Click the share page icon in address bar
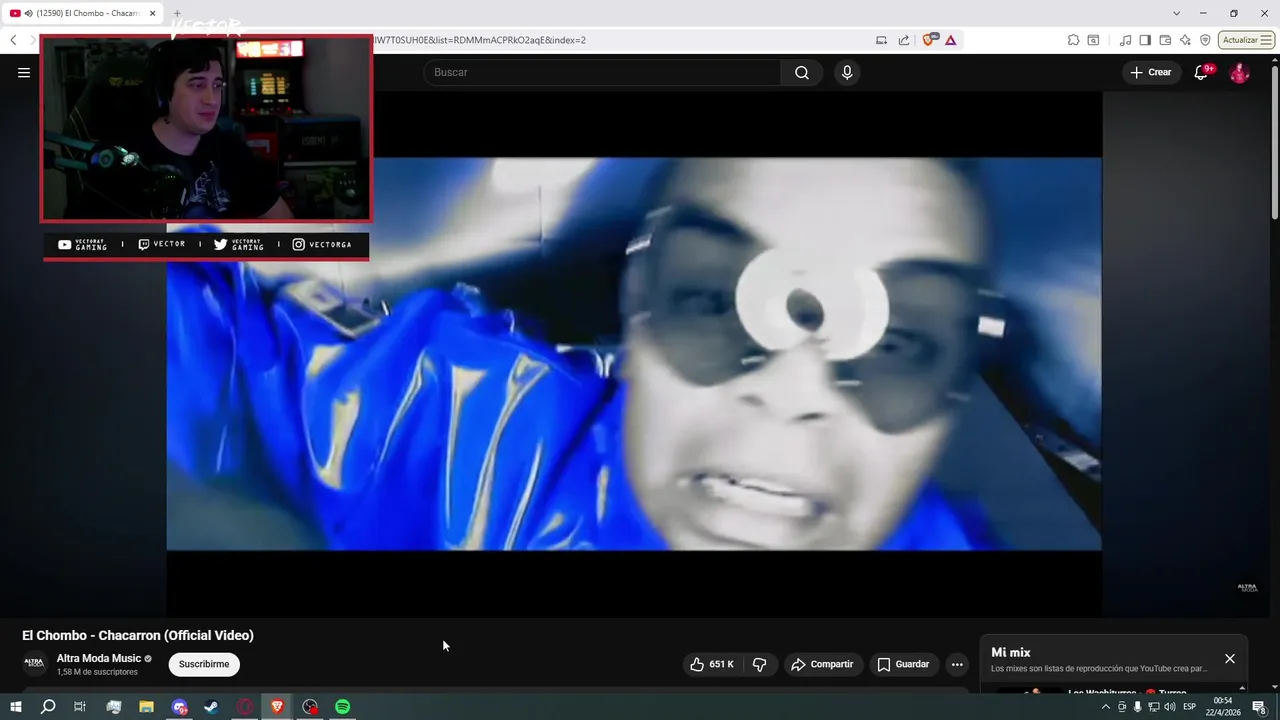The height and width of the screenshot is (720, 1280). point(904,40)
